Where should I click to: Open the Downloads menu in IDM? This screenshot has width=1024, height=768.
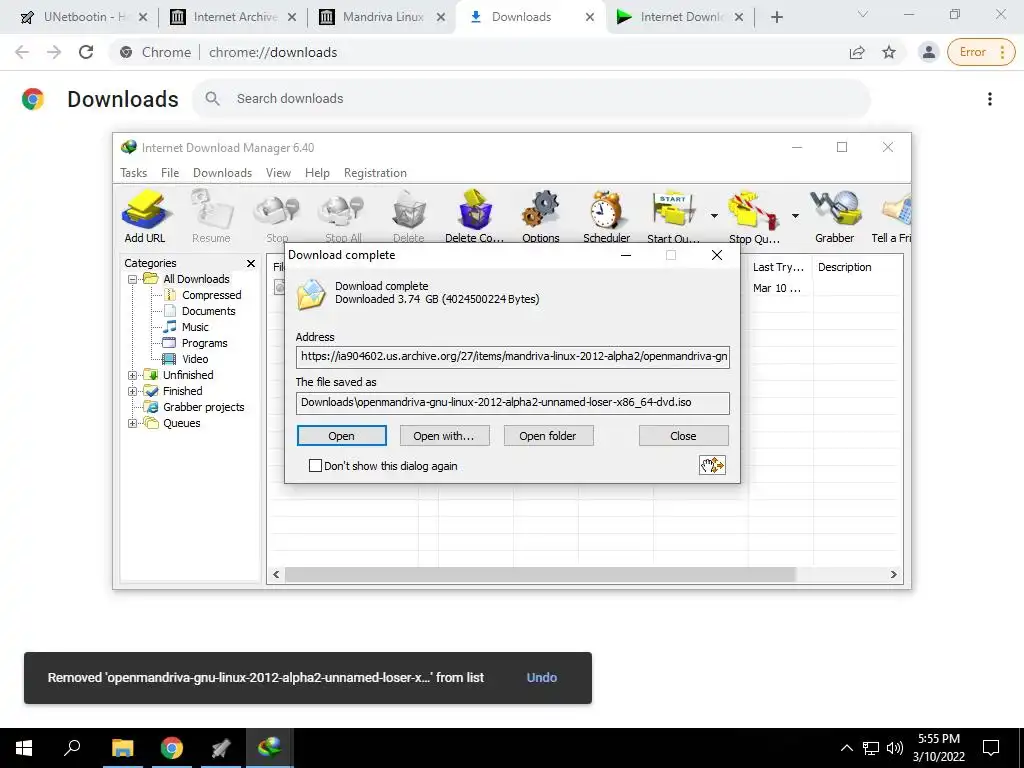tap(222, 173)
